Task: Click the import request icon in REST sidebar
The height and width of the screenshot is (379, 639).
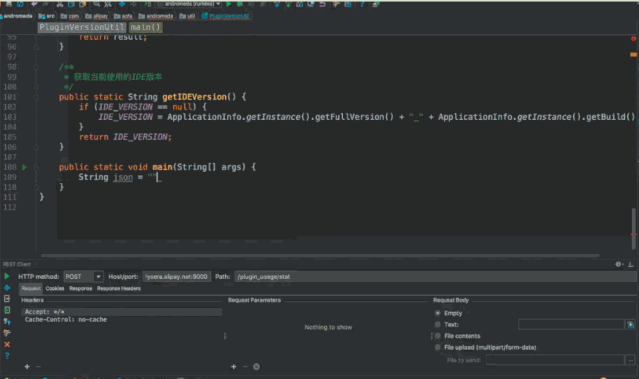Action: [7, 310]
